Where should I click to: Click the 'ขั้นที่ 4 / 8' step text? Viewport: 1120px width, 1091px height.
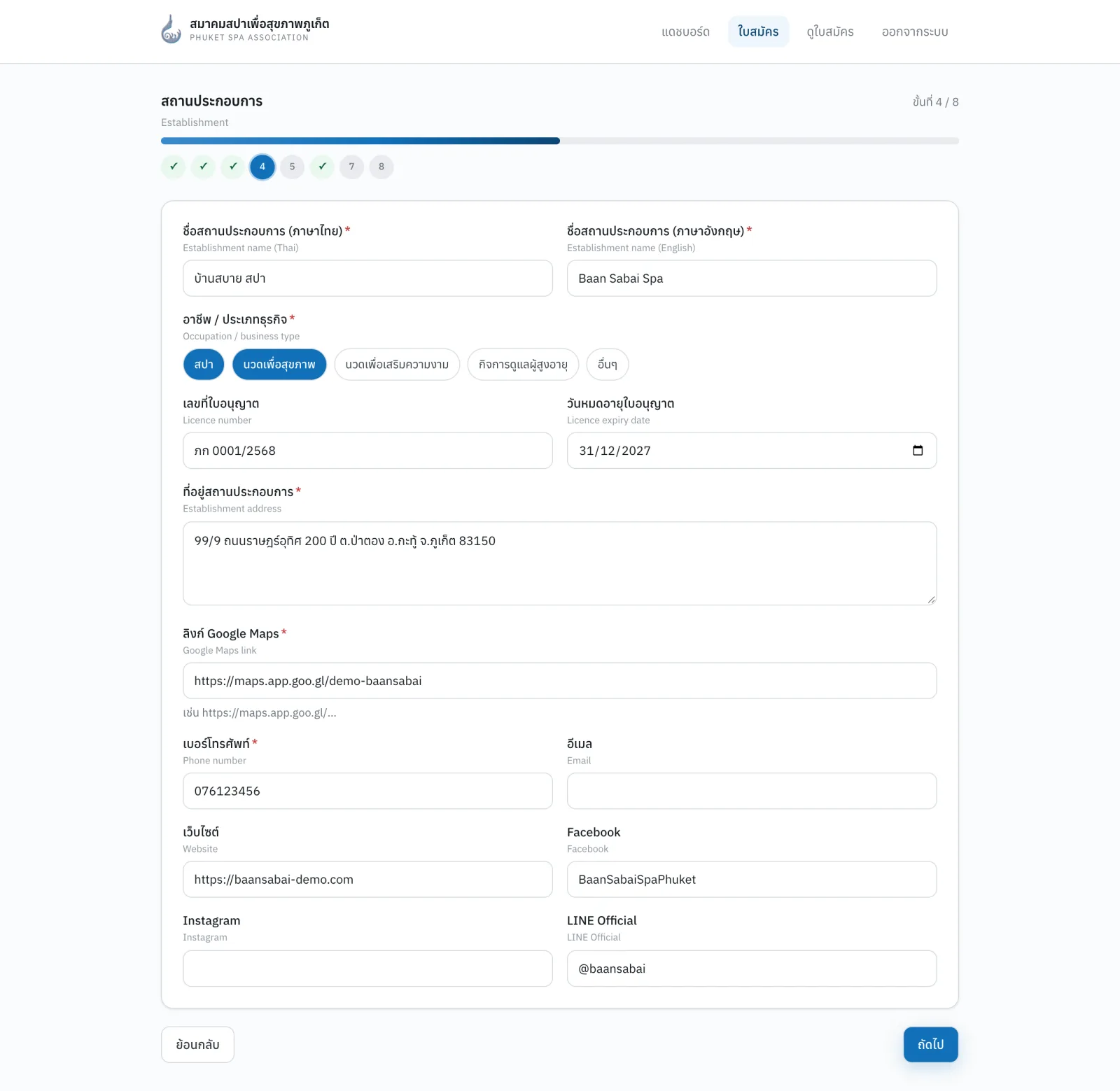(x=935, y=101)
